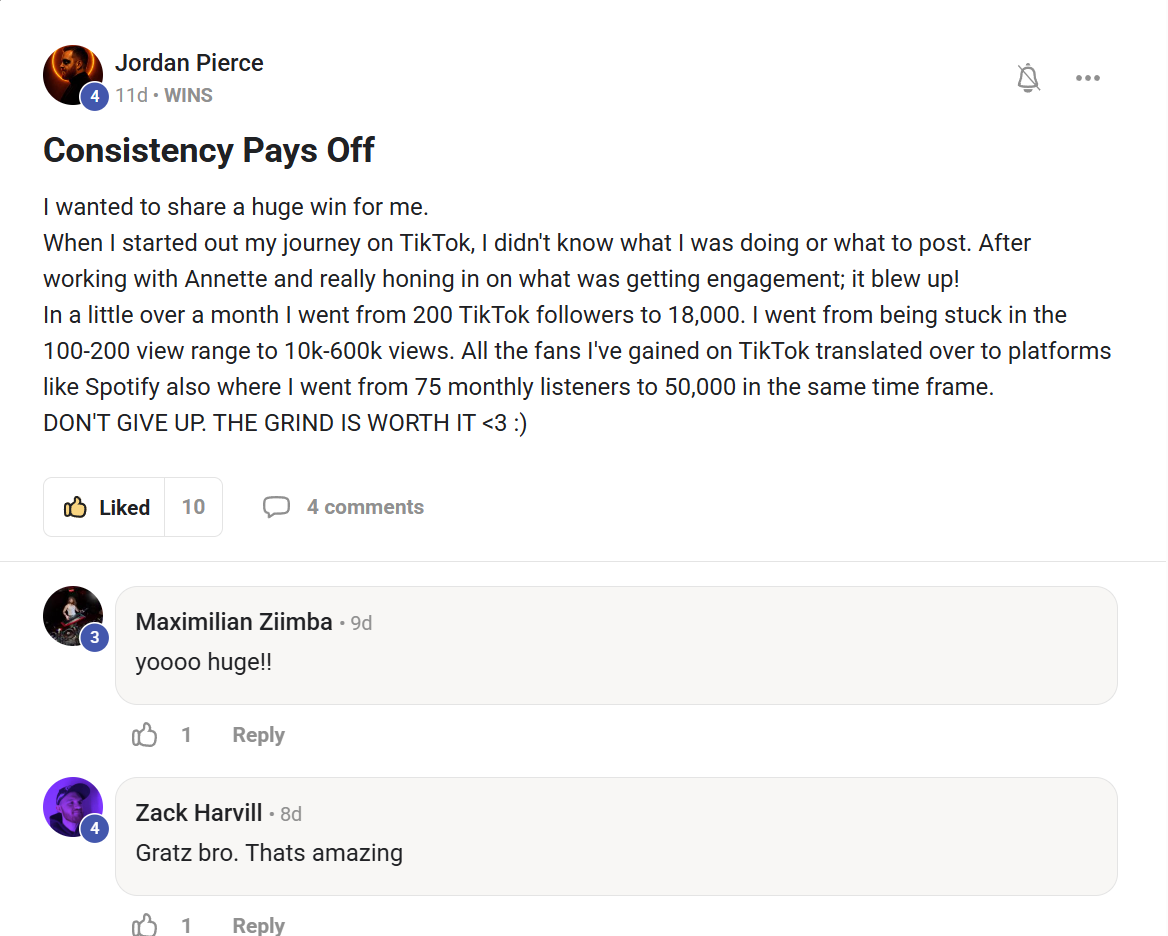This screenshot has height=936, width=1168.
Task: Unlike the post using the Liked button
Action: click(106, 507)
